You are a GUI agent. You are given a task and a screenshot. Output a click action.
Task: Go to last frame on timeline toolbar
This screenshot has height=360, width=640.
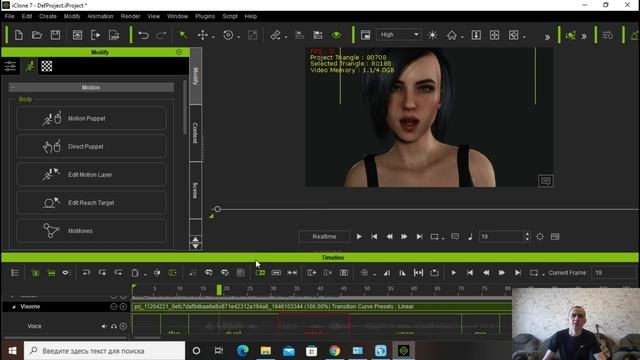(518, 273)
